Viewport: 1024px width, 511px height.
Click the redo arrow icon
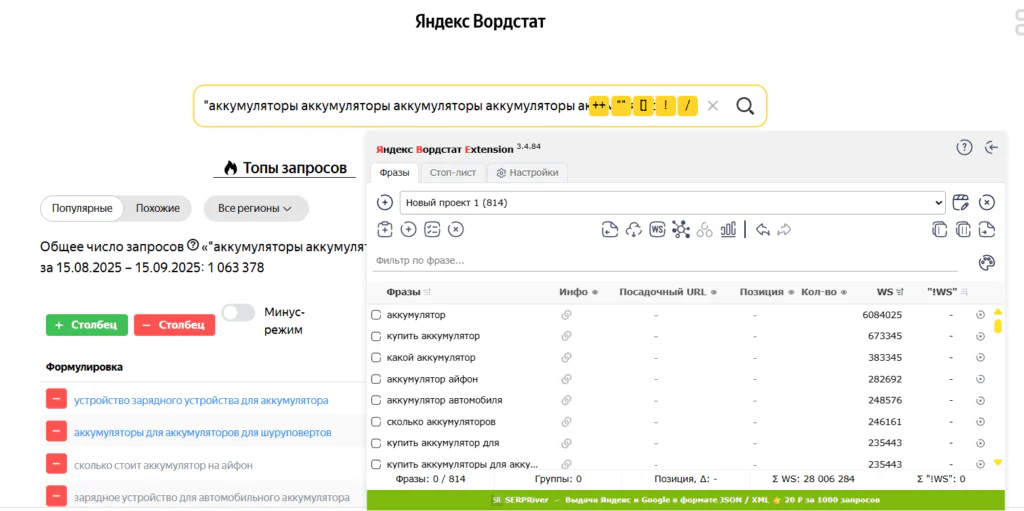click(784, 229)
